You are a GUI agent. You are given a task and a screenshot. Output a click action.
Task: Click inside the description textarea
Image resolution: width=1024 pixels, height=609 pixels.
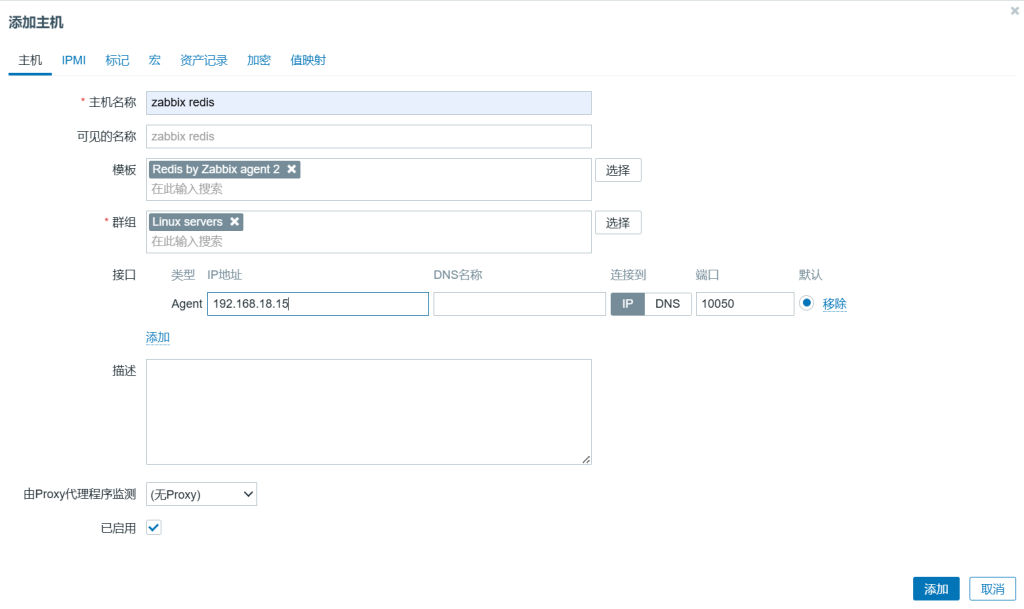click(x=369, y=412)
